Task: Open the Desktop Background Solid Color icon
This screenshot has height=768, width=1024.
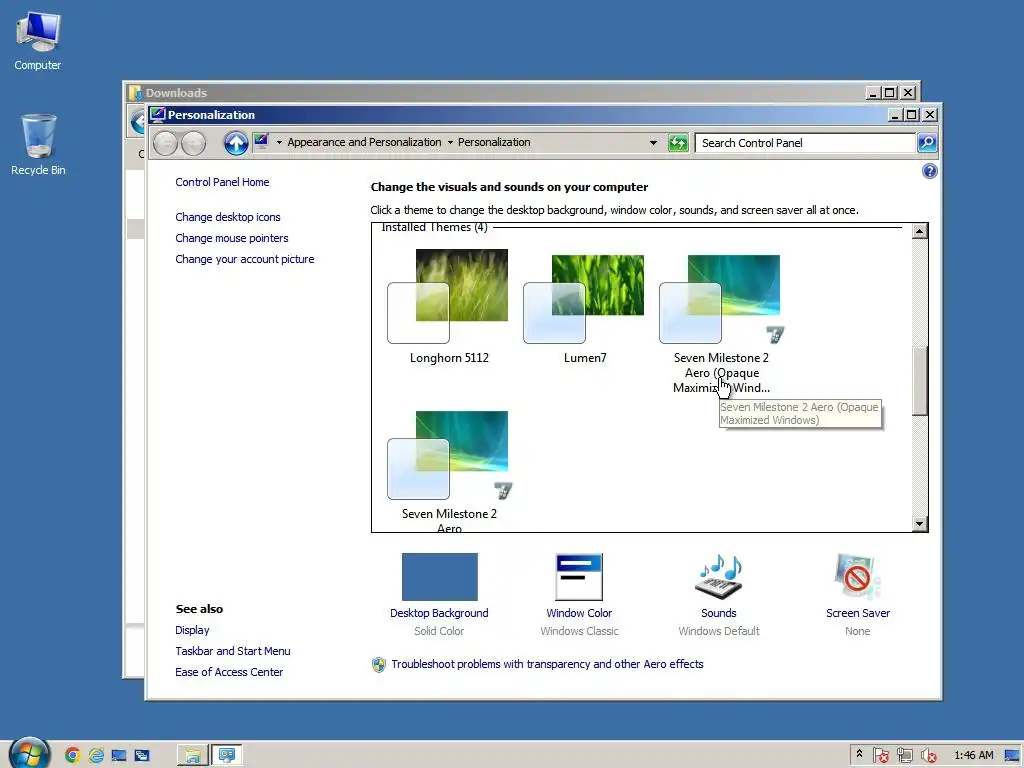Action: point(440,577)
